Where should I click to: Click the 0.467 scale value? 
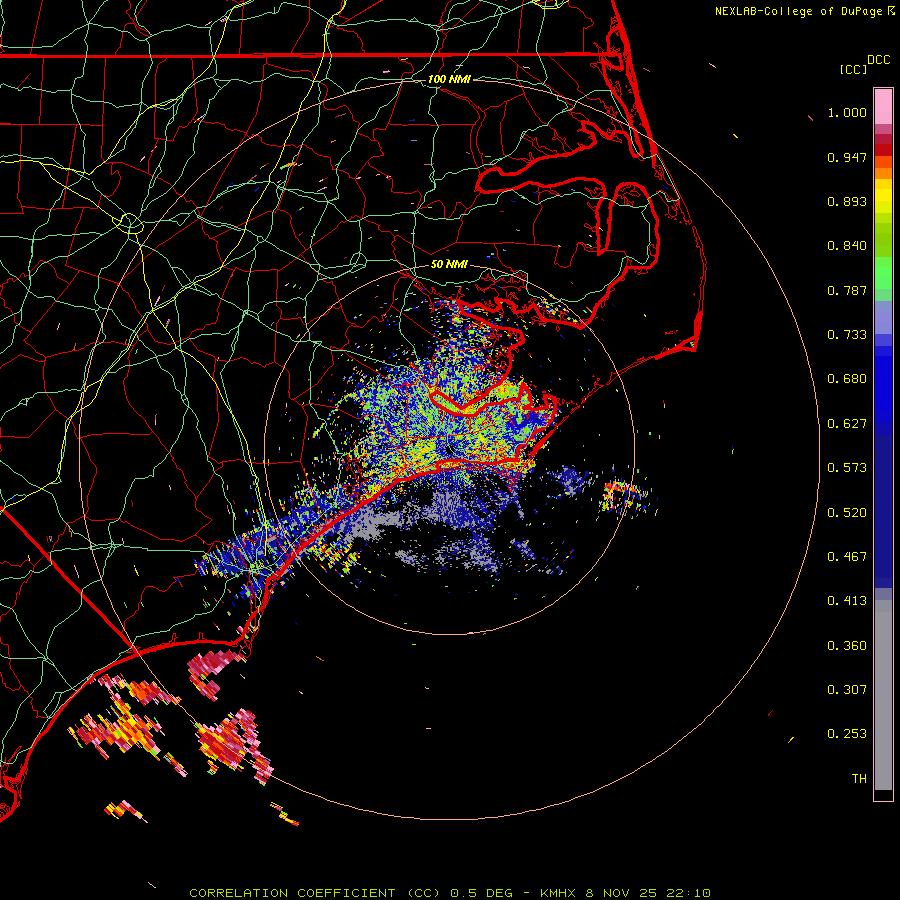[x=847, y=557]
